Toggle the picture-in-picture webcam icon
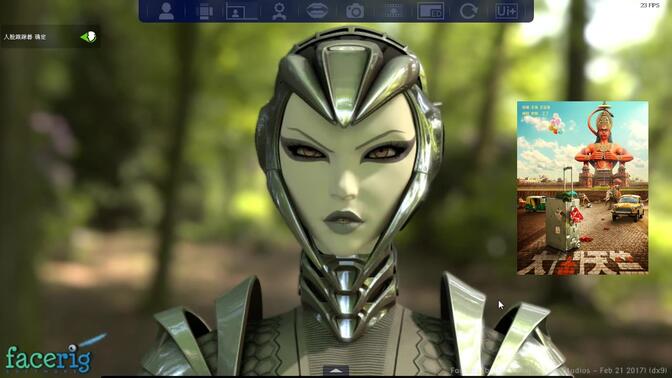This screenshot has height=378, width=672. pyautogui.click(x=430, y=11)
